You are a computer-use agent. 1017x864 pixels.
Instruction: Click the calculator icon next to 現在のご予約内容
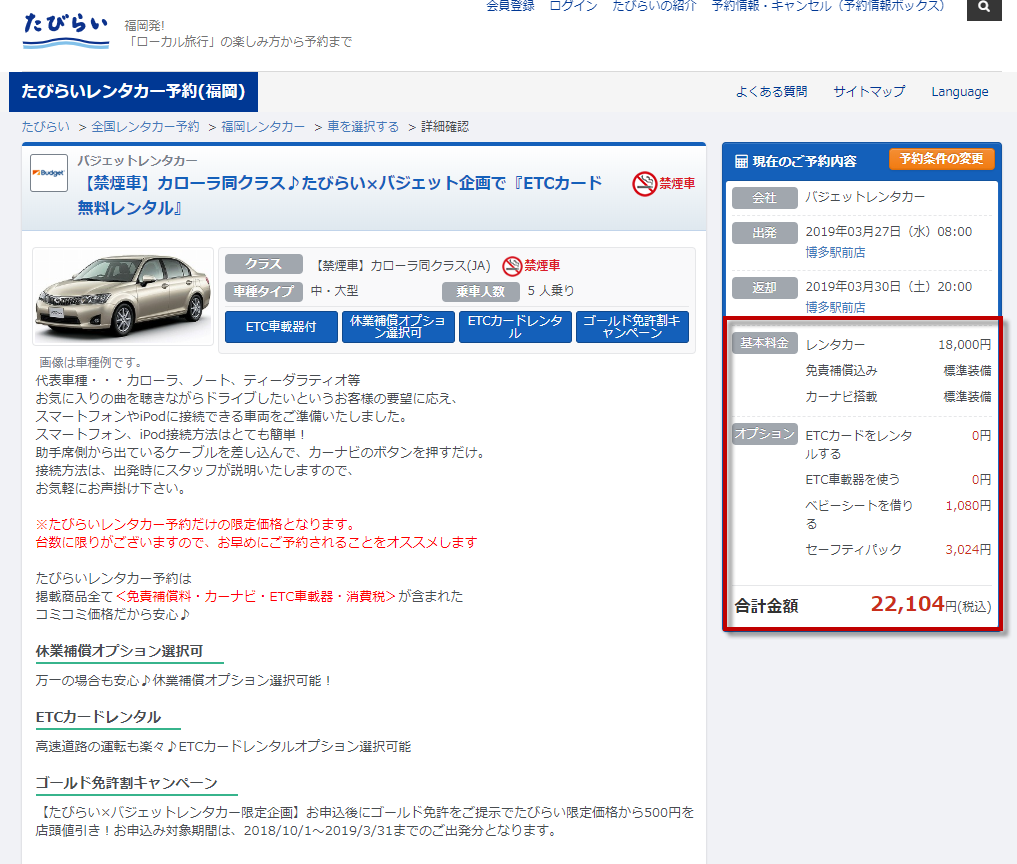click(x=741, y=162)
